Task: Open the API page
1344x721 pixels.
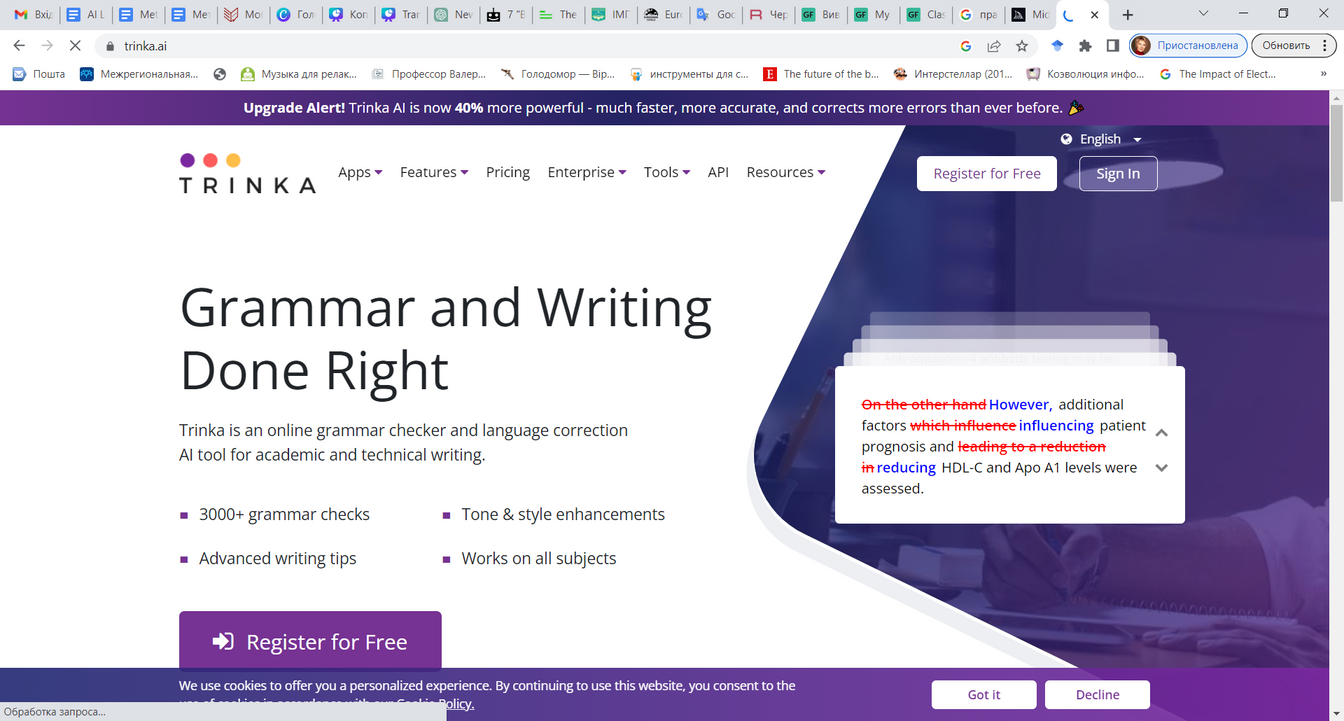Action: (x=718, y=172)
